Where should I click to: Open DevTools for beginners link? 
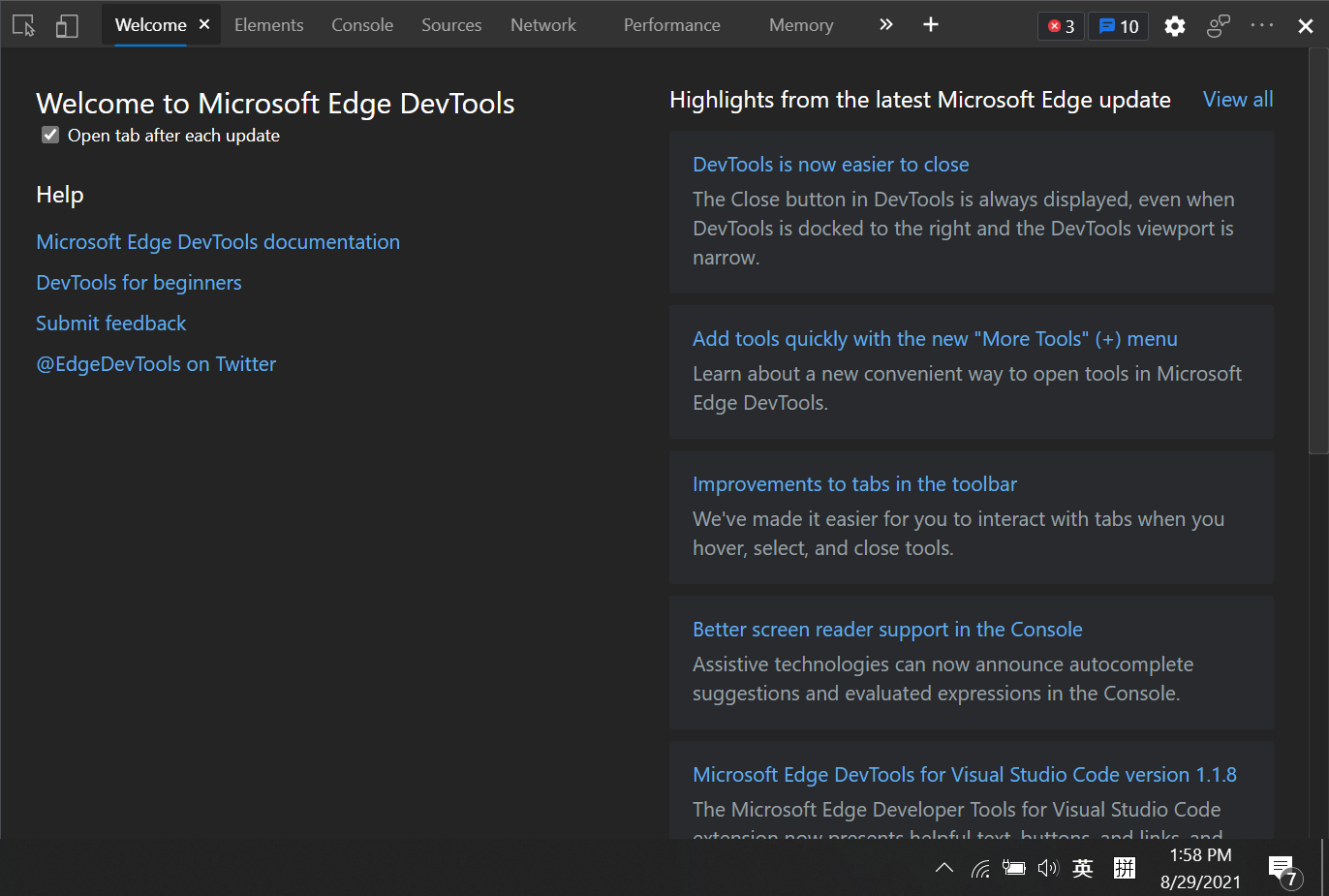click(139, 283)
